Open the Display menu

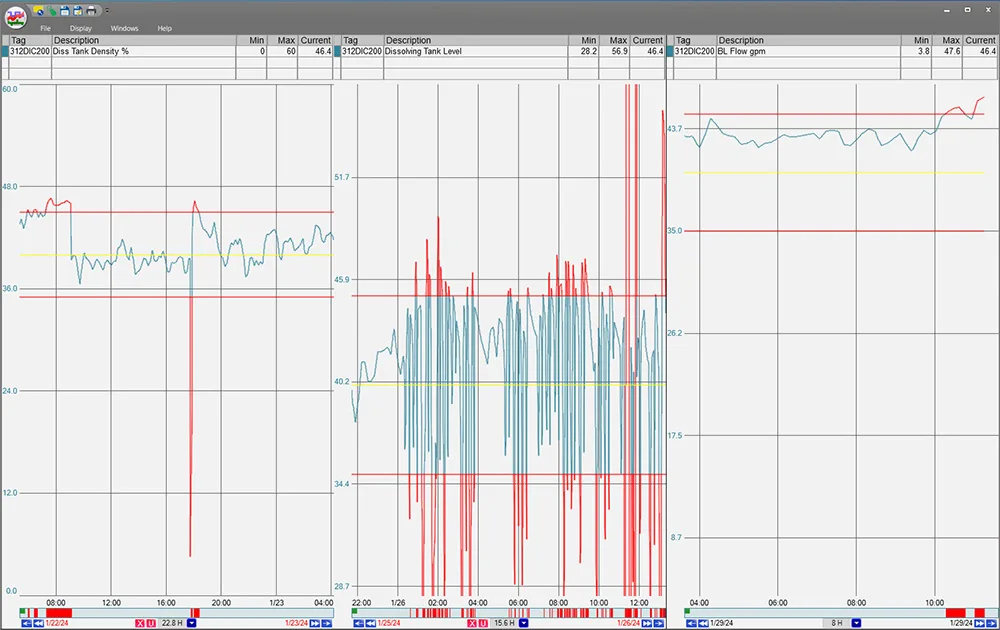[x=81, y=28]
